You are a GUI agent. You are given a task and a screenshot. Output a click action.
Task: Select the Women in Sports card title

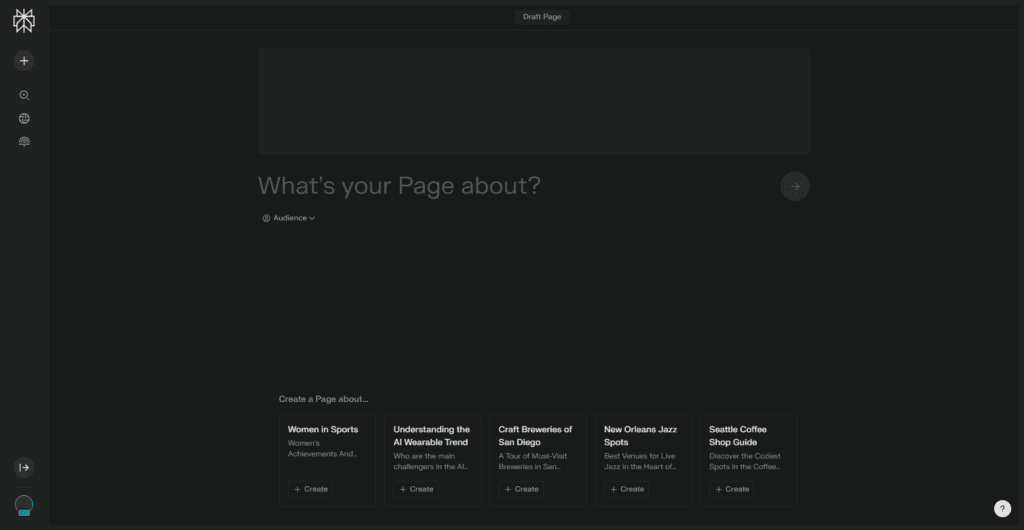pyautogui.click(x=323, y=429)
